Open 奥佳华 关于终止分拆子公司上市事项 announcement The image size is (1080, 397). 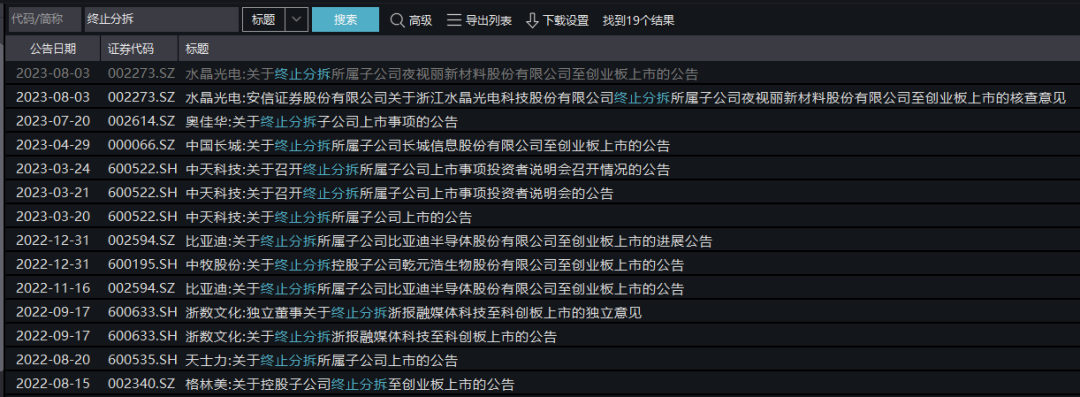coord(322,122)
